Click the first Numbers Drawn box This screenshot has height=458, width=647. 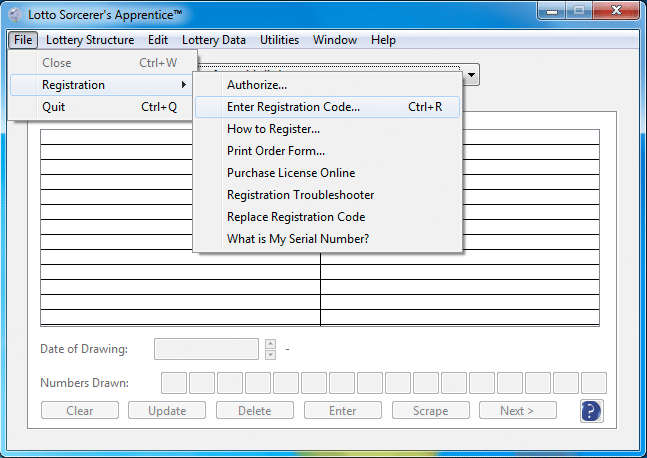174,383
